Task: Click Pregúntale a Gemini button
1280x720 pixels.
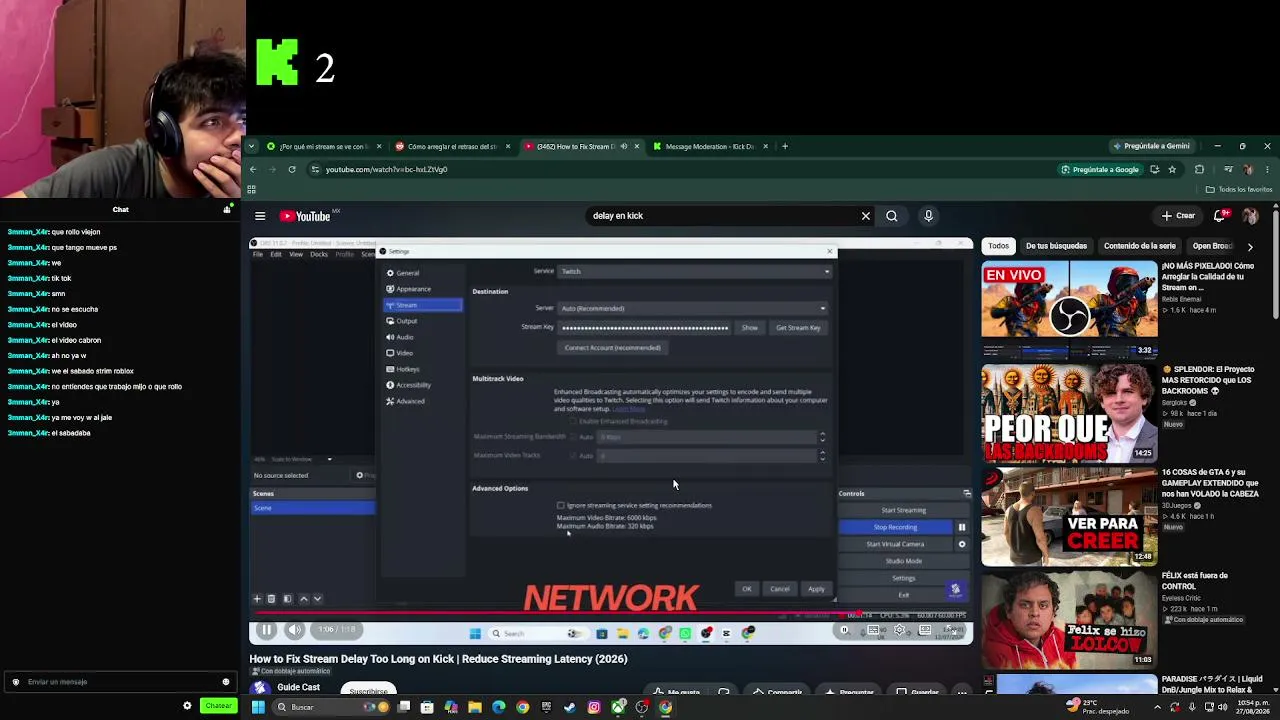Action: pos(1151,147)
